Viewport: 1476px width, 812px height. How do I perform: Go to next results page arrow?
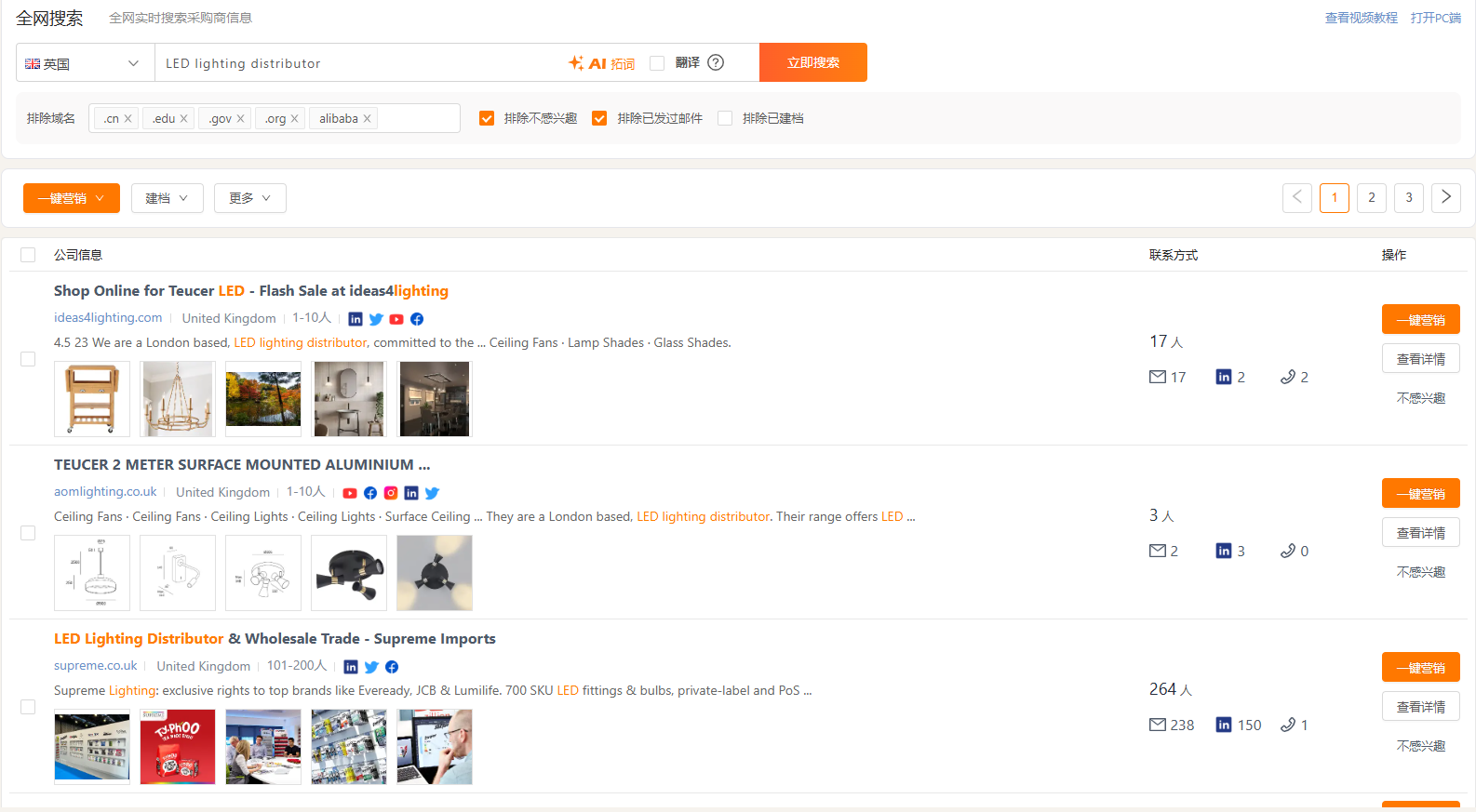click(1446, 197)
